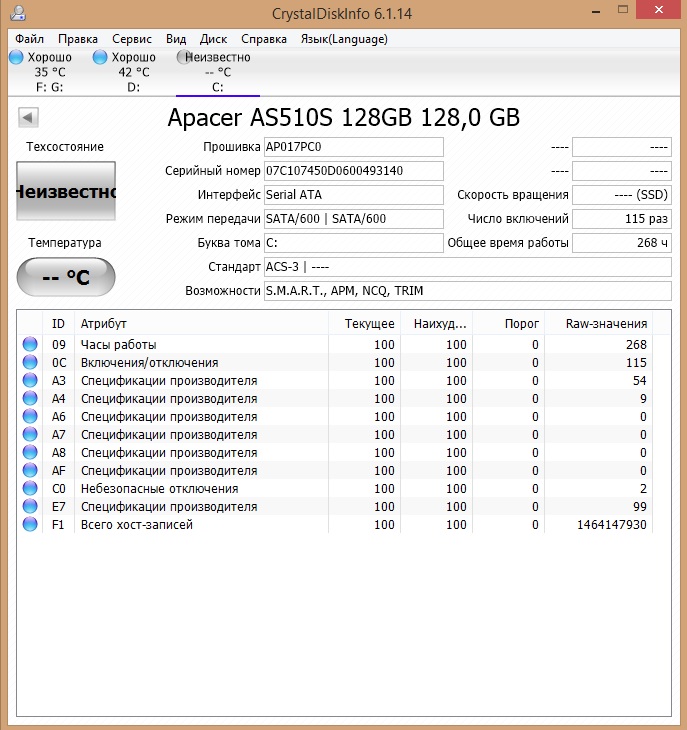The image size is (687, 730).
Task: Click the Температура label
Action: [65, 243]
